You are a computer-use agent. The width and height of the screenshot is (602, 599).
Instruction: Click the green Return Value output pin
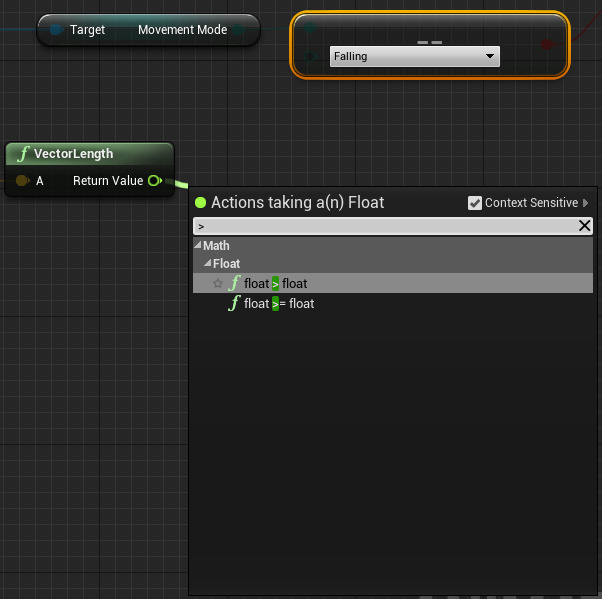tap(154, 181)
